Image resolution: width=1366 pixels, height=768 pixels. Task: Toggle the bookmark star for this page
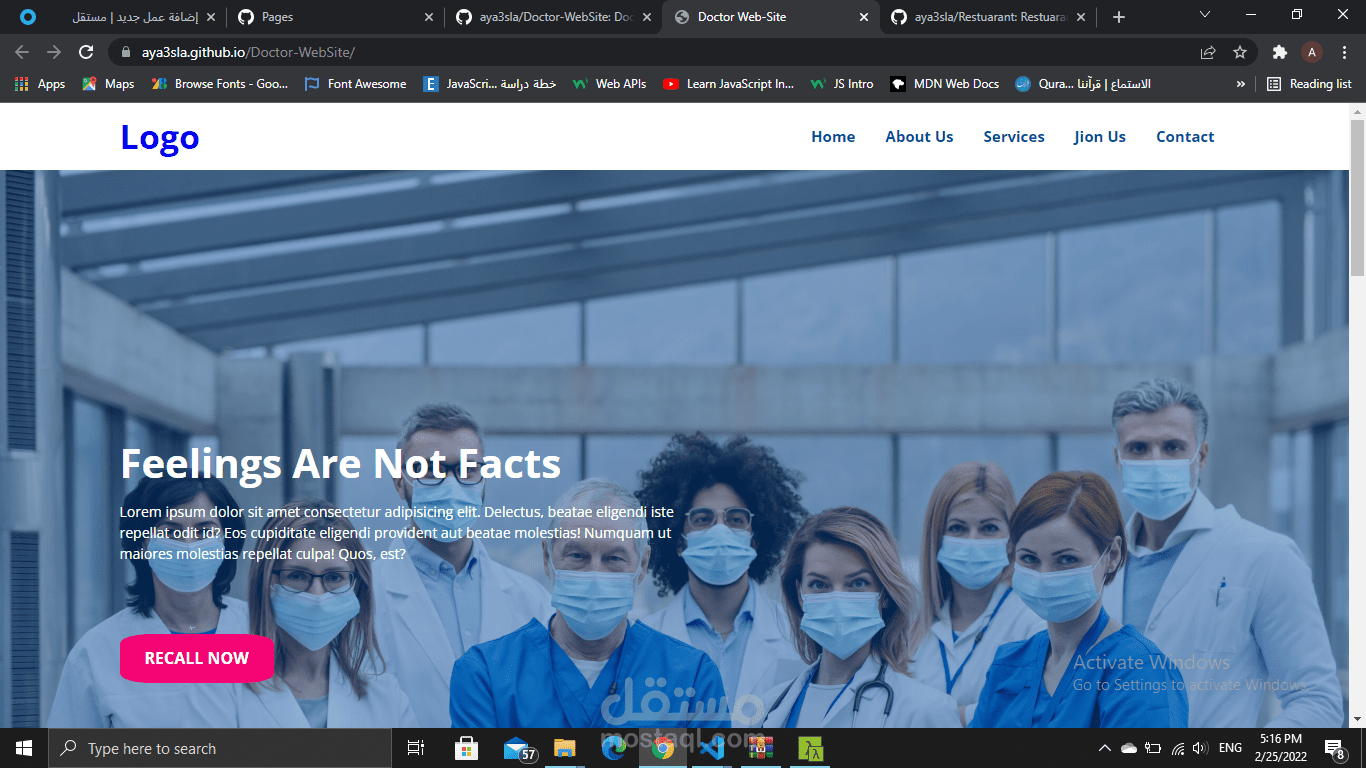(1240, 52)
